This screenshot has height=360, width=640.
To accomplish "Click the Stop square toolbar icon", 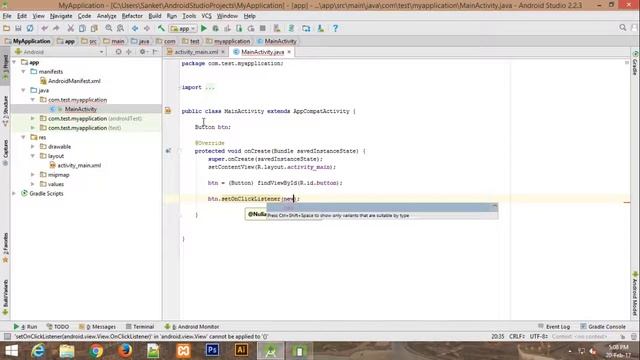I will (x=263, y=28).
